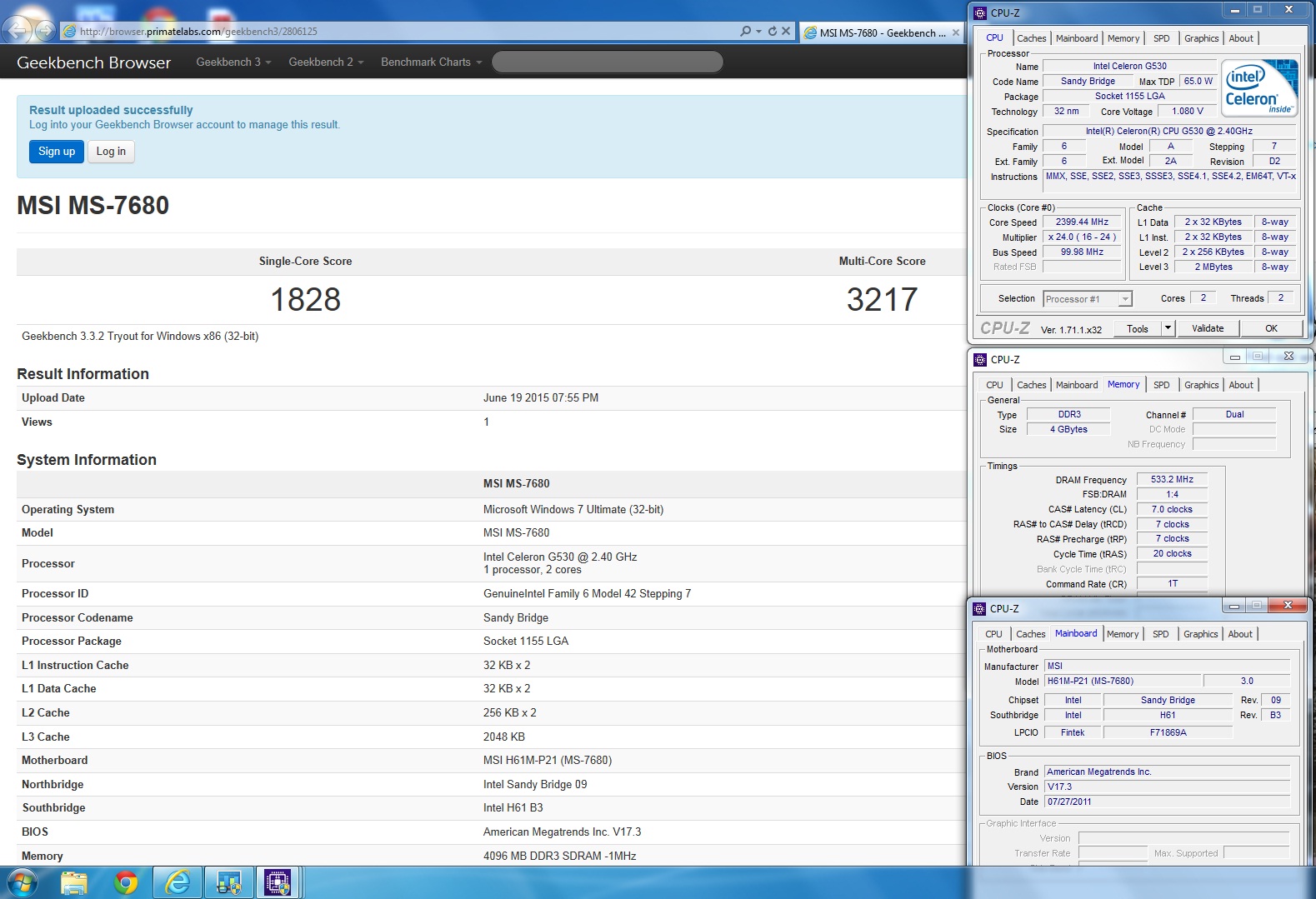Click the Core Speed value 2399.44 MHz
Image resolution: width=1316 pixels, height=899 pixels.
(x=1082, y=222)
